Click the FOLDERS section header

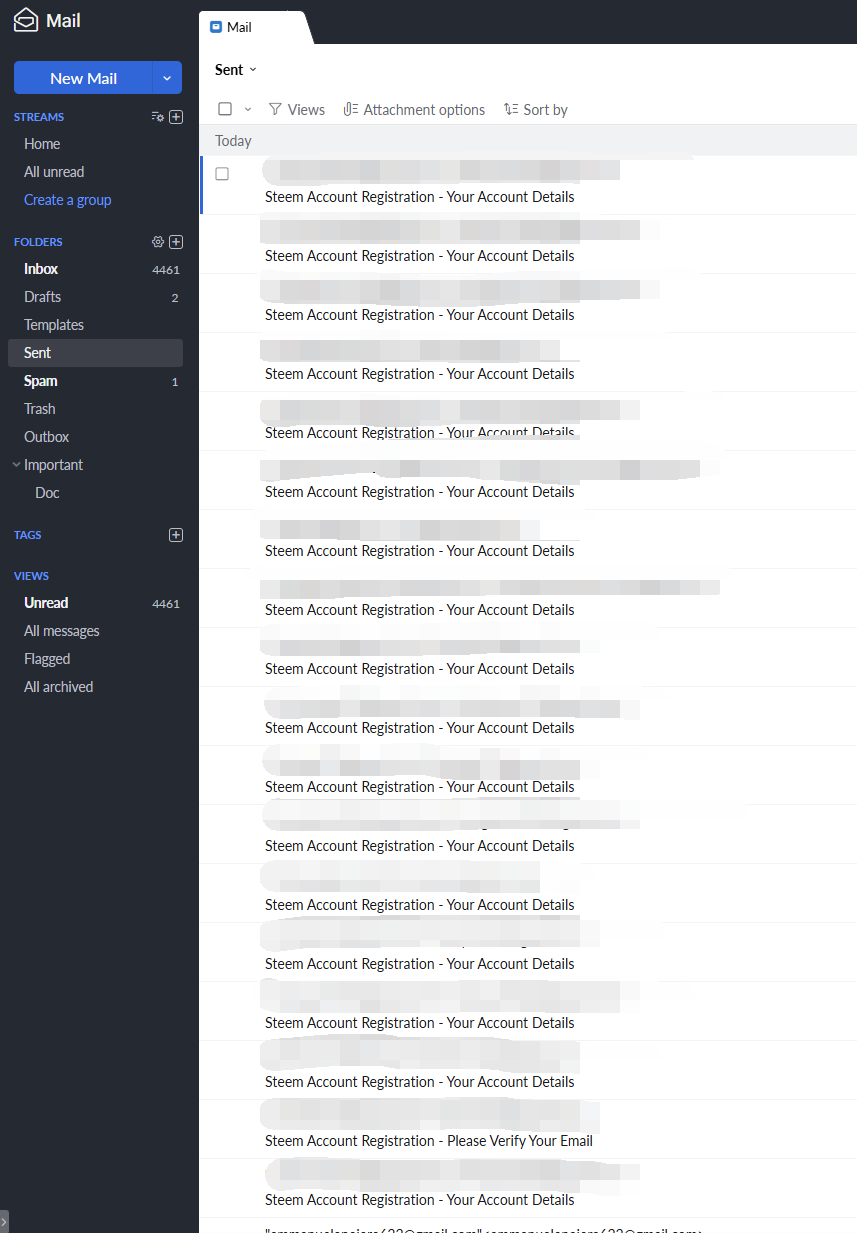38,242
